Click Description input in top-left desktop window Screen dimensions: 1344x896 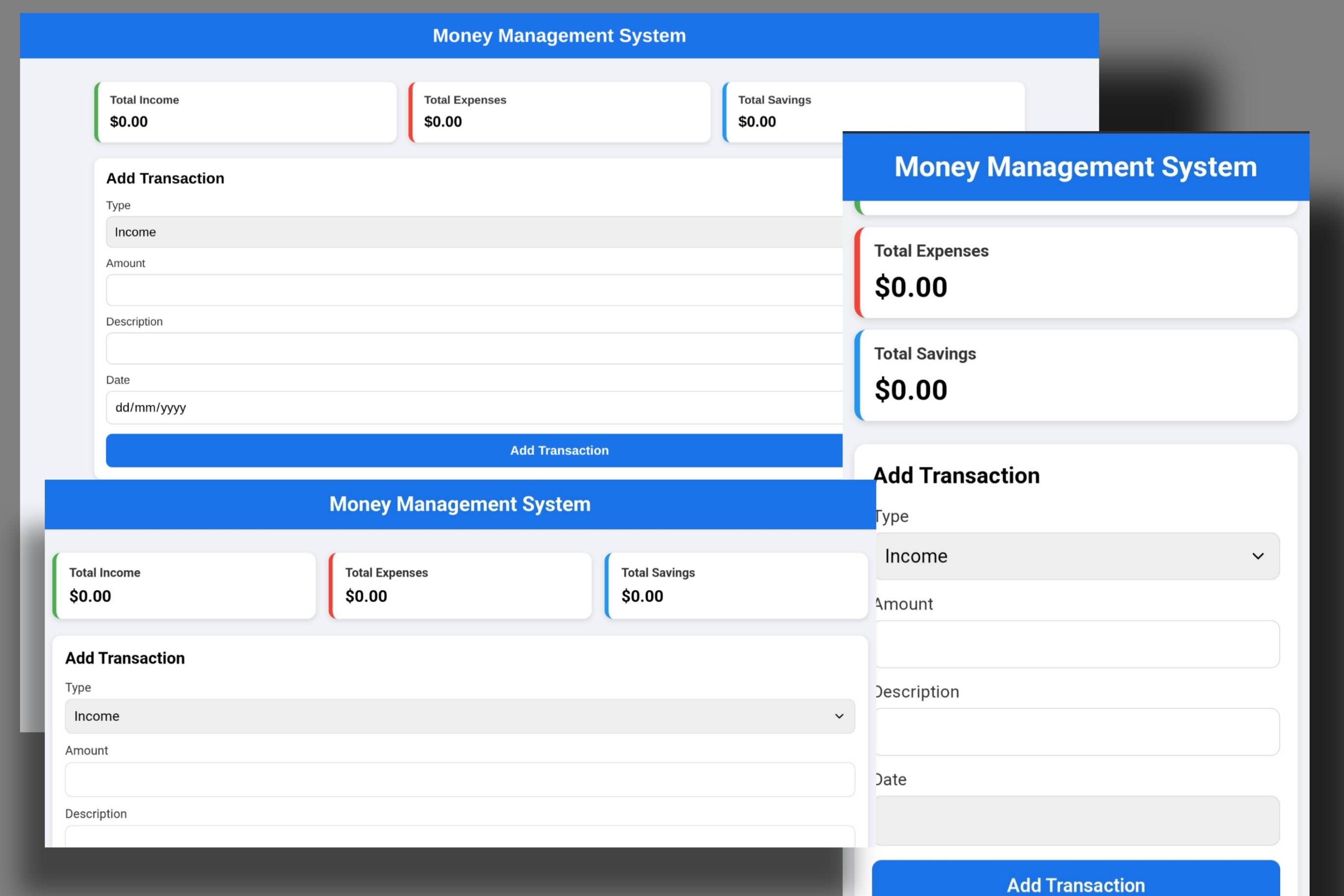[475, 349]
